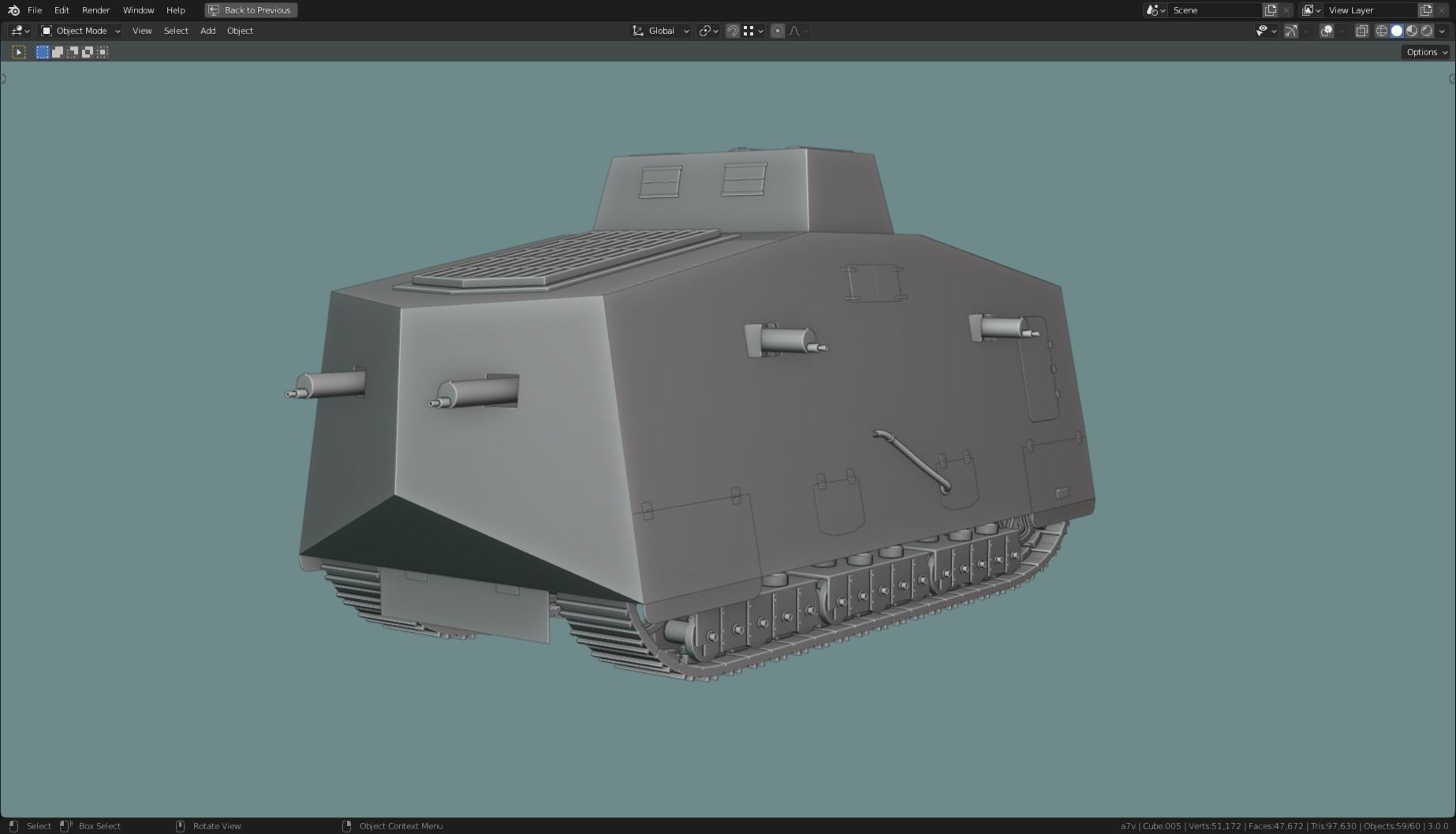Click the Back to Previous button
Screen dimensions: 1456x834
pyautogui.click(x=250, y=10)
